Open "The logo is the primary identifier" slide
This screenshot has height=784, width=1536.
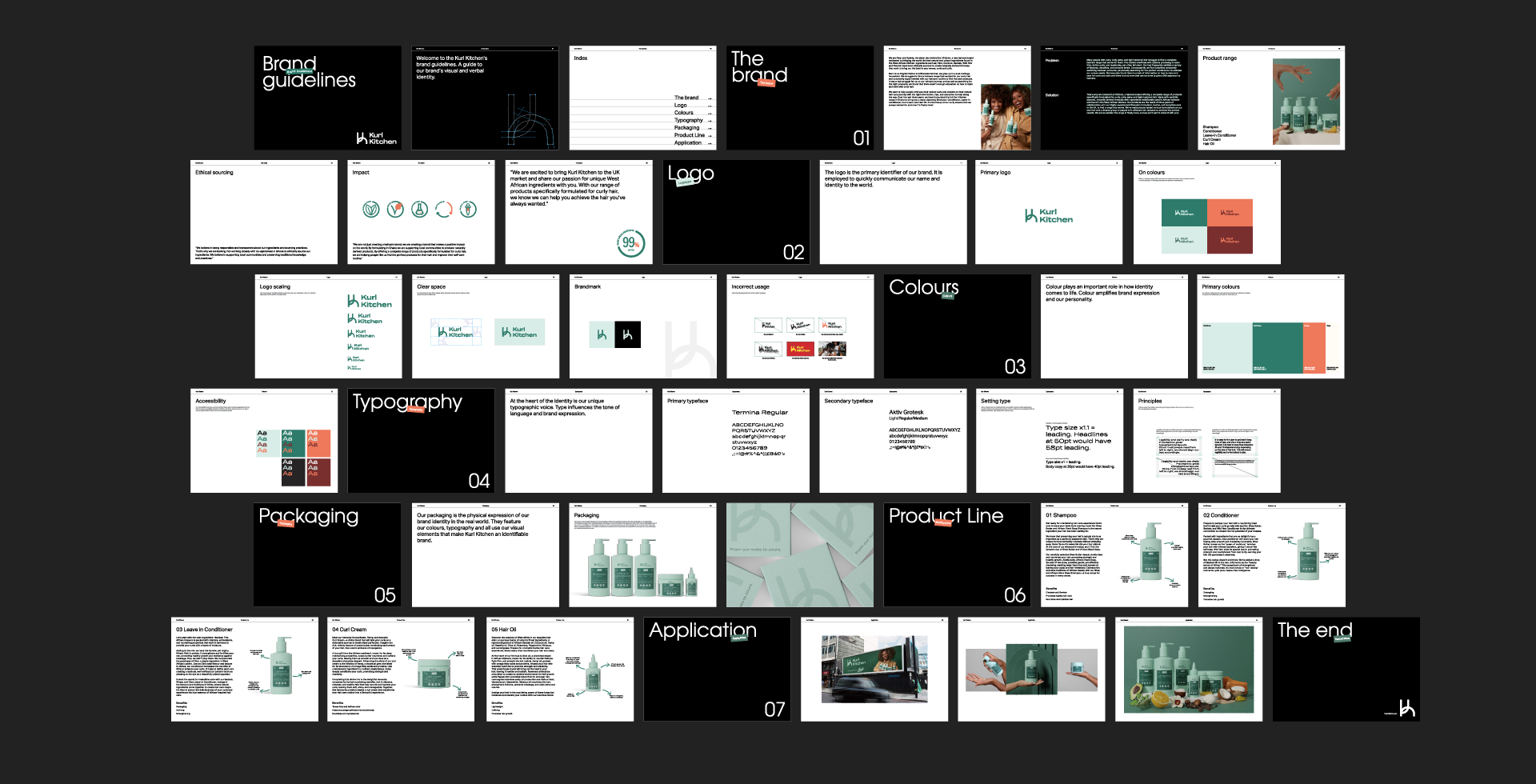pos(894,212)
